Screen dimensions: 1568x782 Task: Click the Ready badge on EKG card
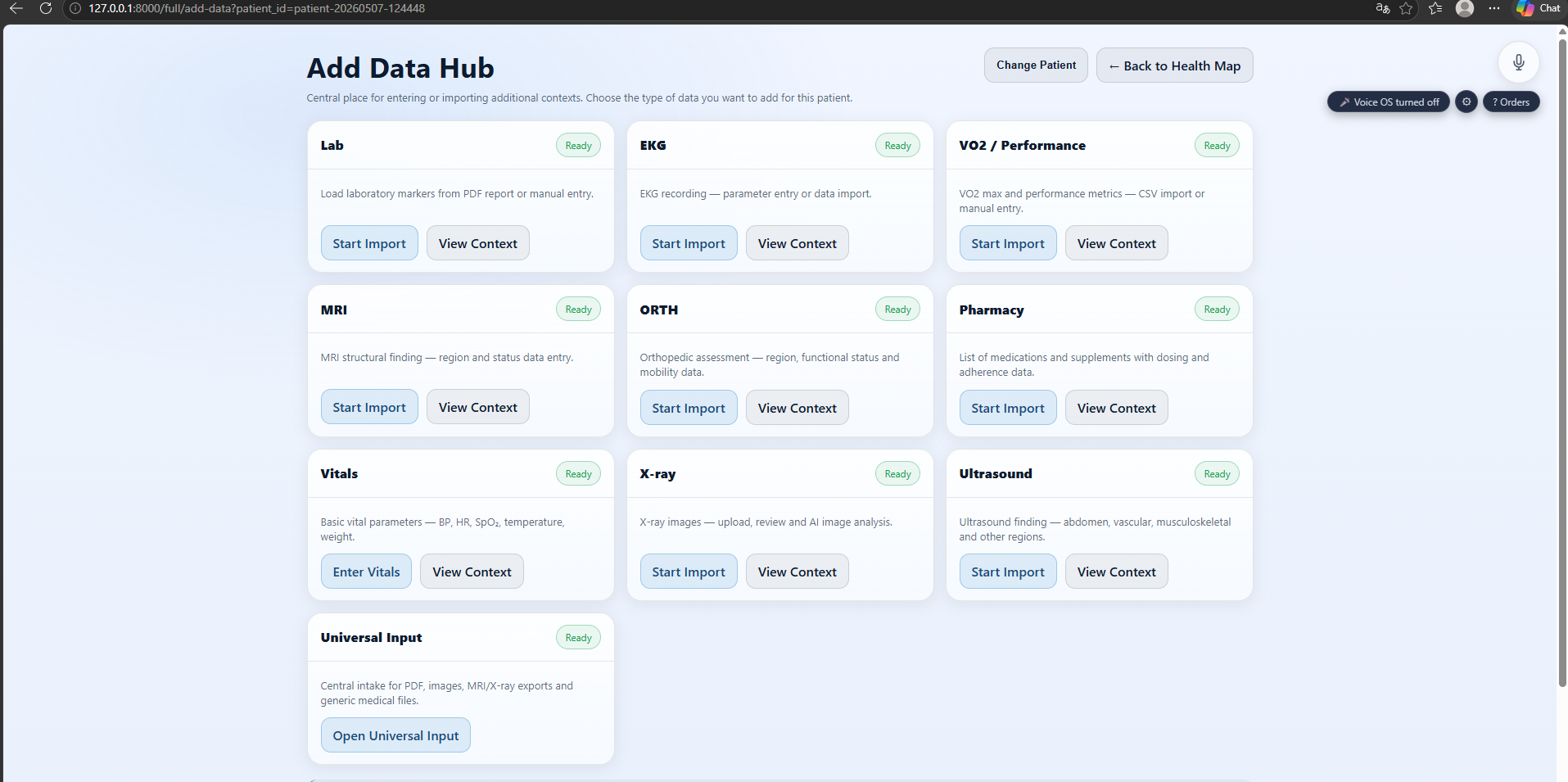point(897,146)
